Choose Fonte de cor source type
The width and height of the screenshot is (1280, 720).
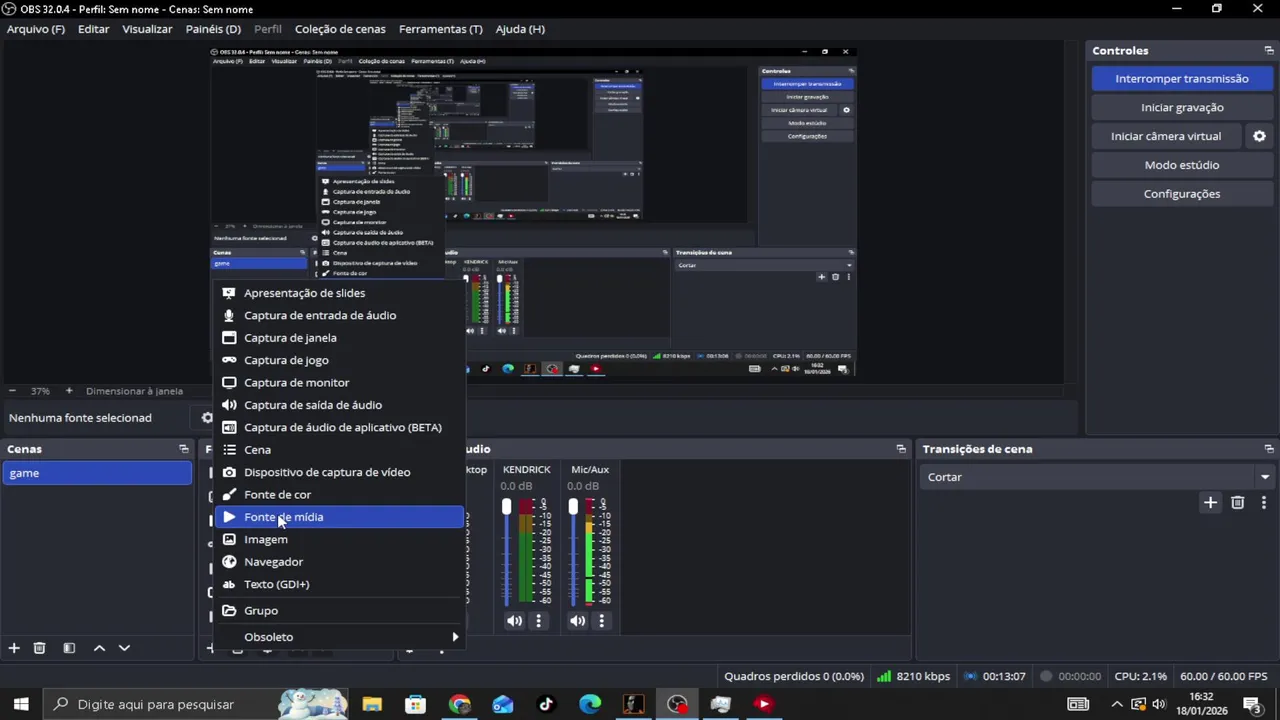click(339, 495)
